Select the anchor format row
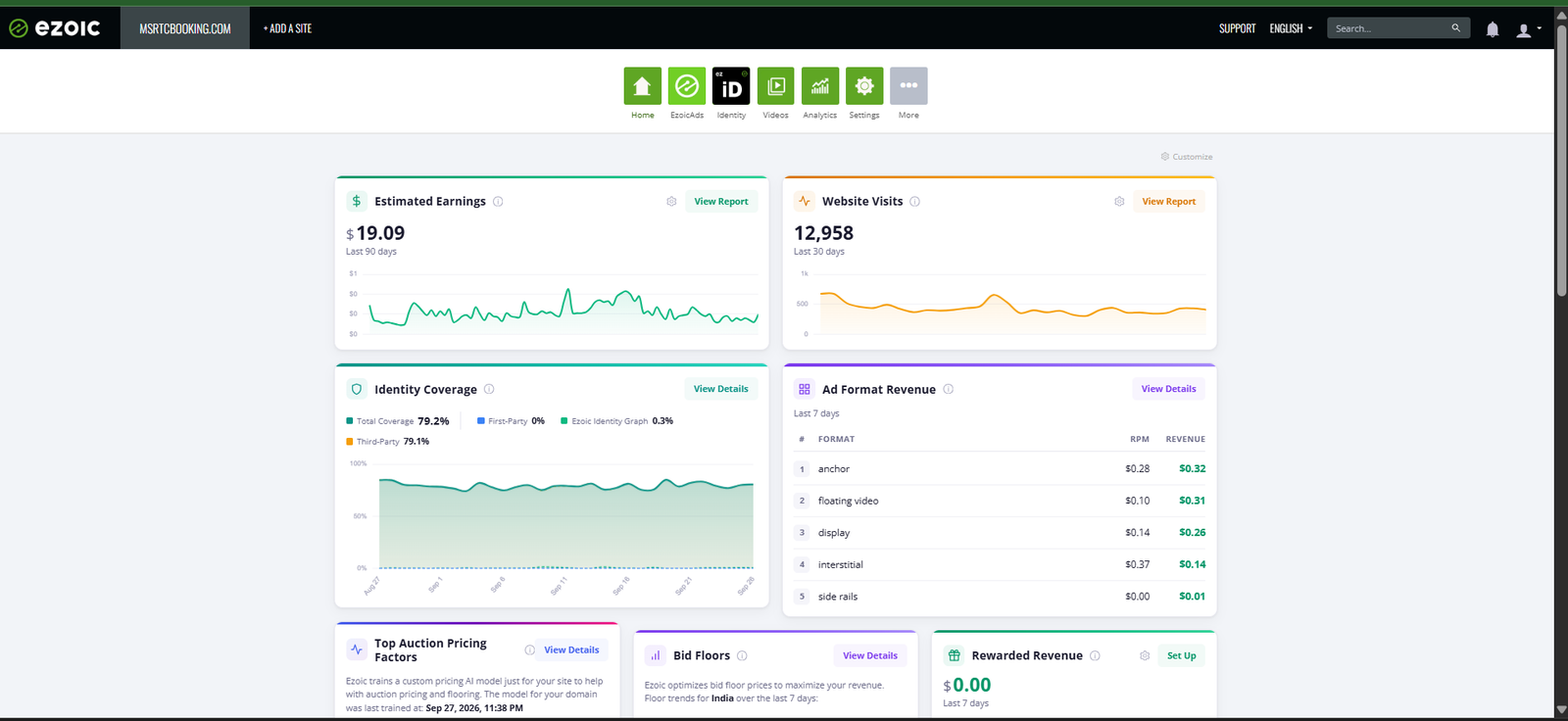This screenshot has width=1568, height=721. [x=1000, y=469]
